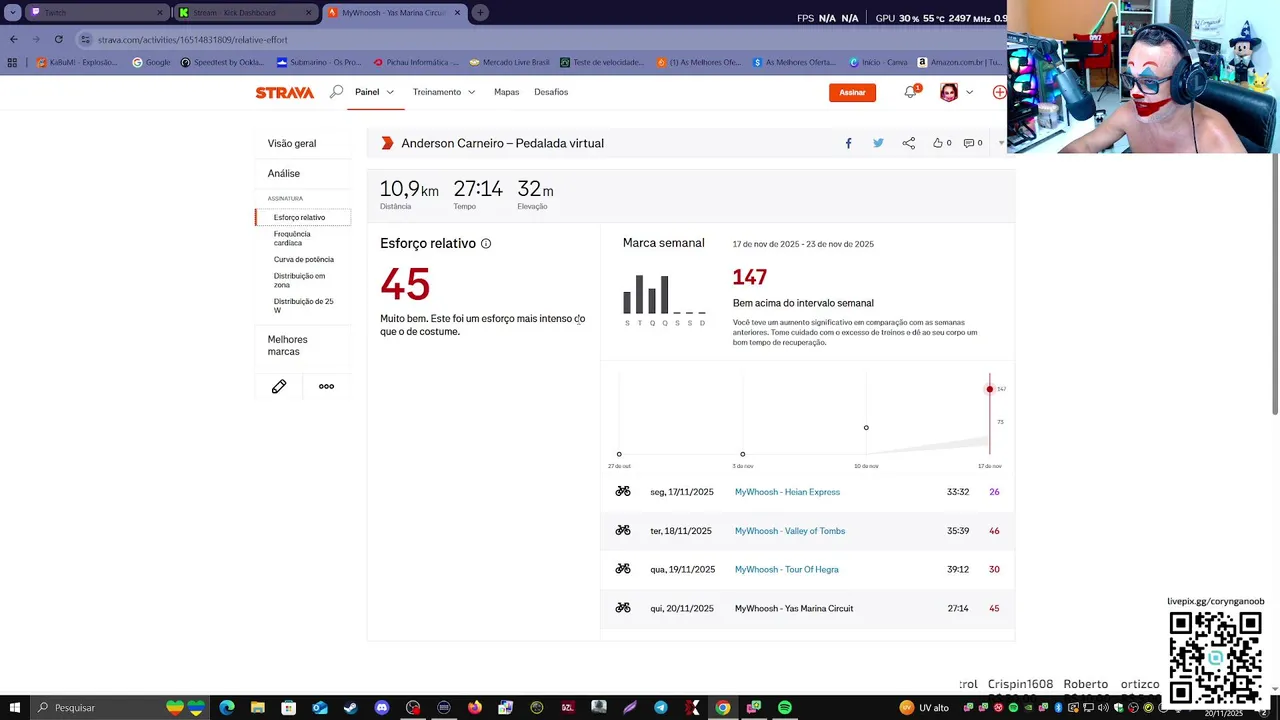The image size is (1280, 720).
Task: Click the weekly bar chart under Marca semanal
Action: click(665, 300)
